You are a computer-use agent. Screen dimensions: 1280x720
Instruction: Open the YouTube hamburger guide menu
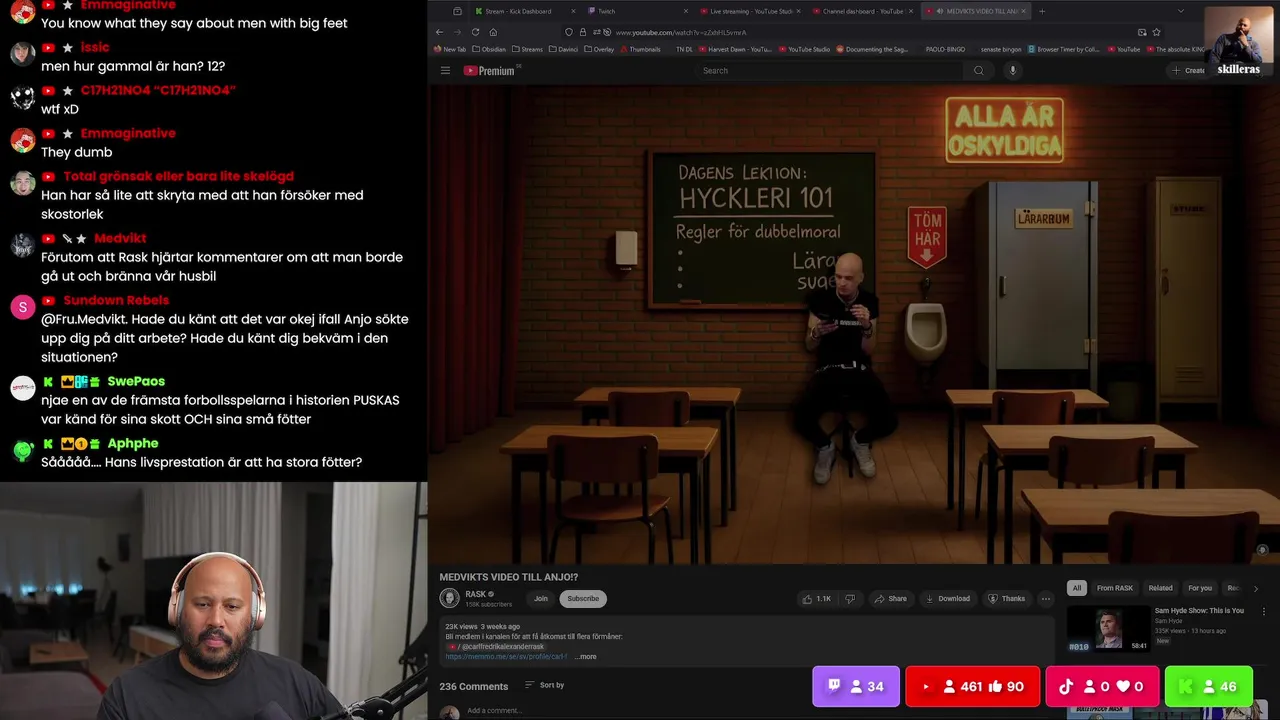click(x=445, y=70)
